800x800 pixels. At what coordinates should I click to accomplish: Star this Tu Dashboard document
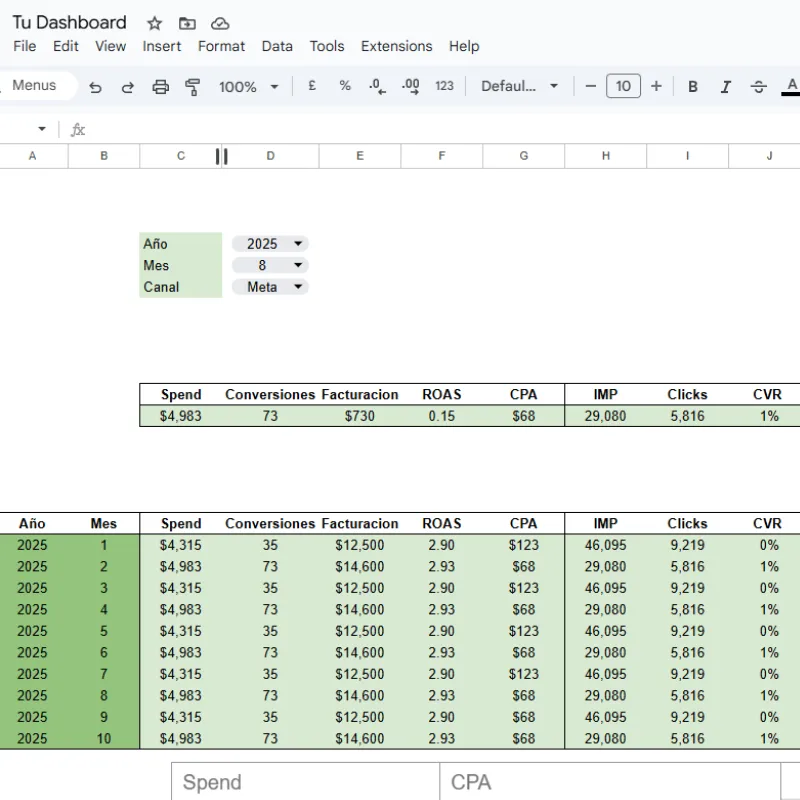(154, 23)
